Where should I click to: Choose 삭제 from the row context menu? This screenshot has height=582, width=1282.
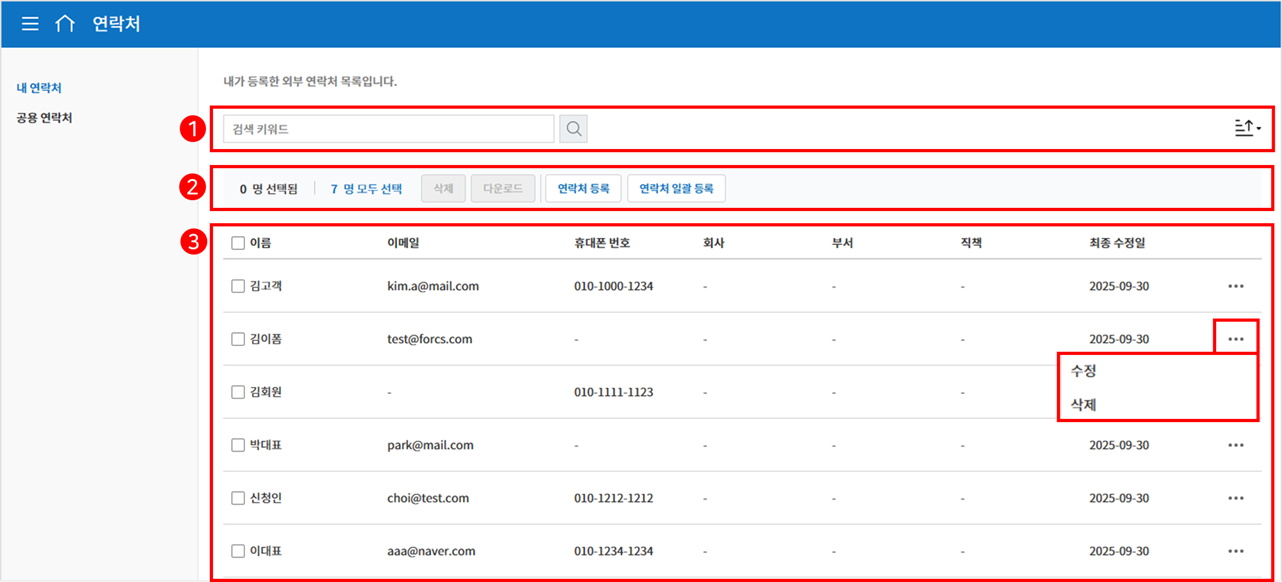coord(1085,404)
